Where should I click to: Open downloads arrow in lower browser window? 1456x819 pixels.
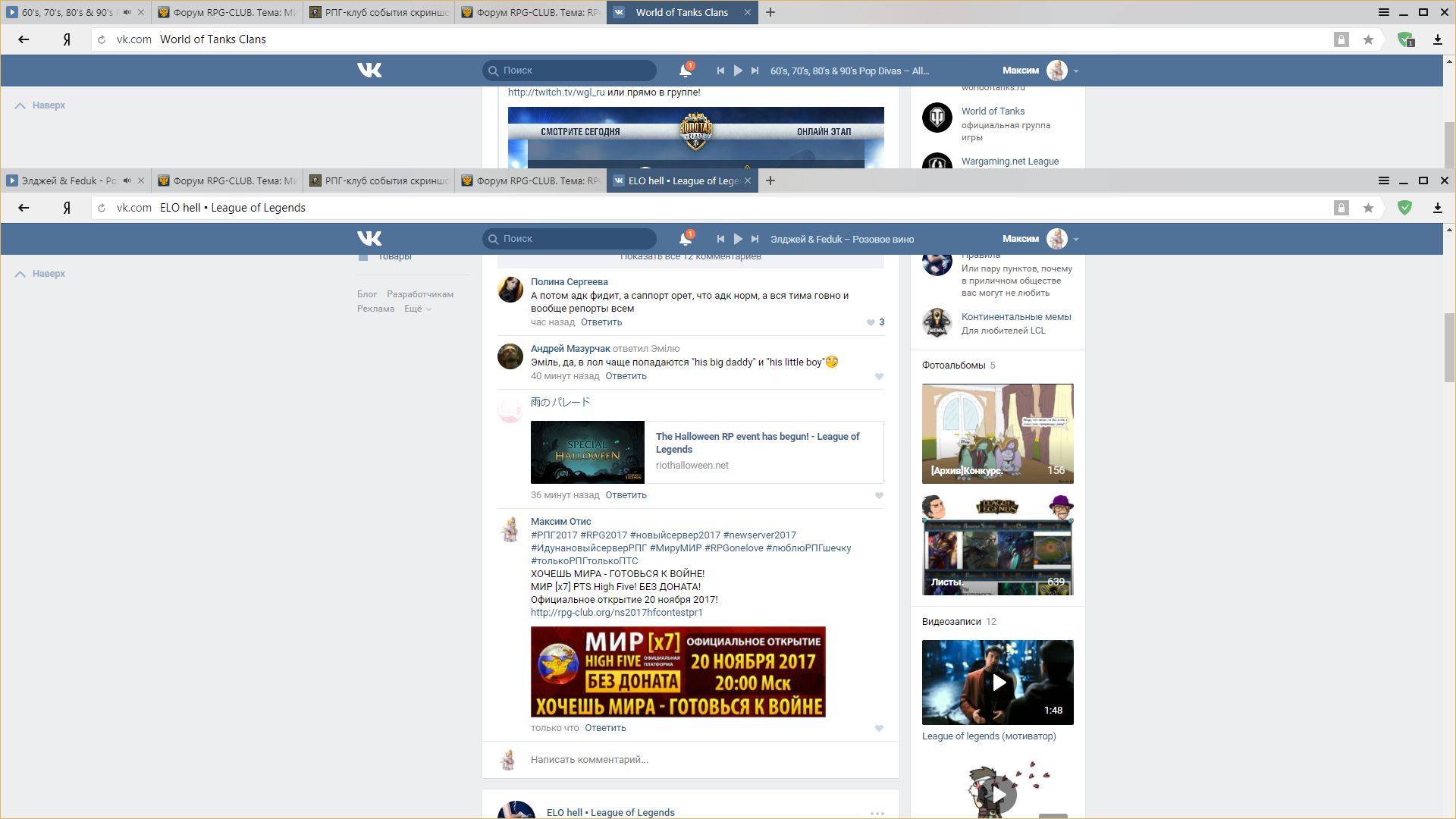coord(1437,208)
